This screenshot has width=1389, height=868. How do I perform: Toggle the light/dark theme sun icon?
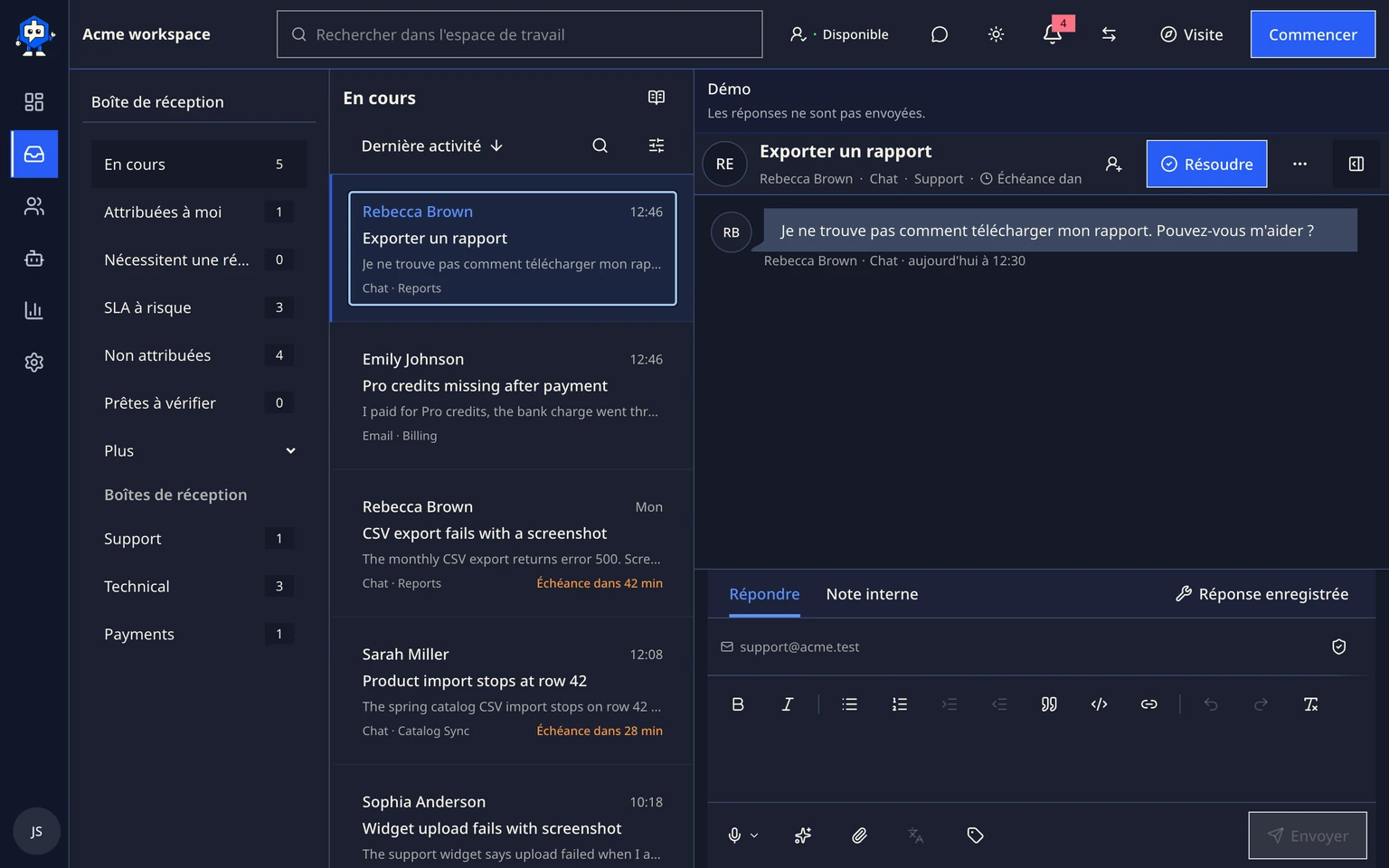pos(996,34)
